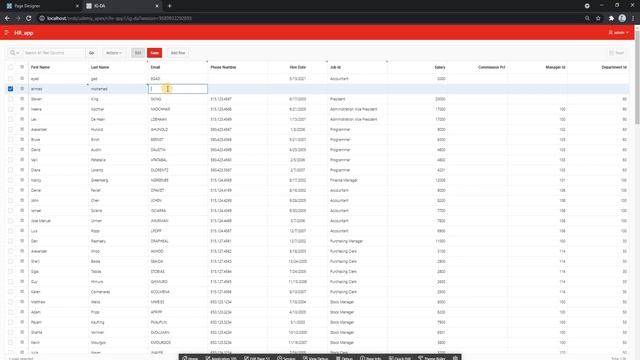Go forward with the browser forward arrow
640x360 pixels.
(x=18, y=18)
